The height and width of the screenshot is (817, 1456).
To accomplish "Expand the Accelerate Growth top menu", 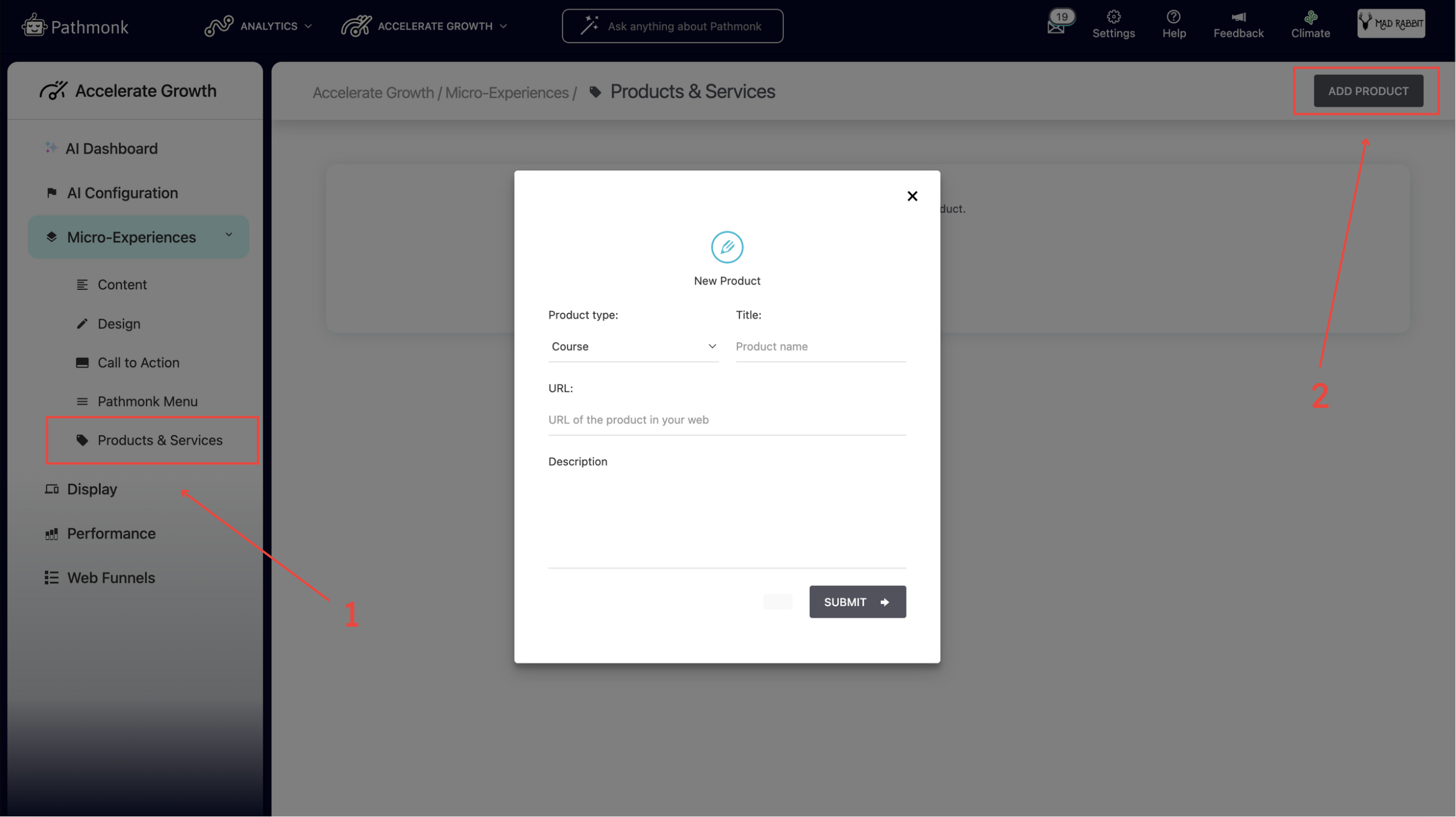I will tap(424, 26).
